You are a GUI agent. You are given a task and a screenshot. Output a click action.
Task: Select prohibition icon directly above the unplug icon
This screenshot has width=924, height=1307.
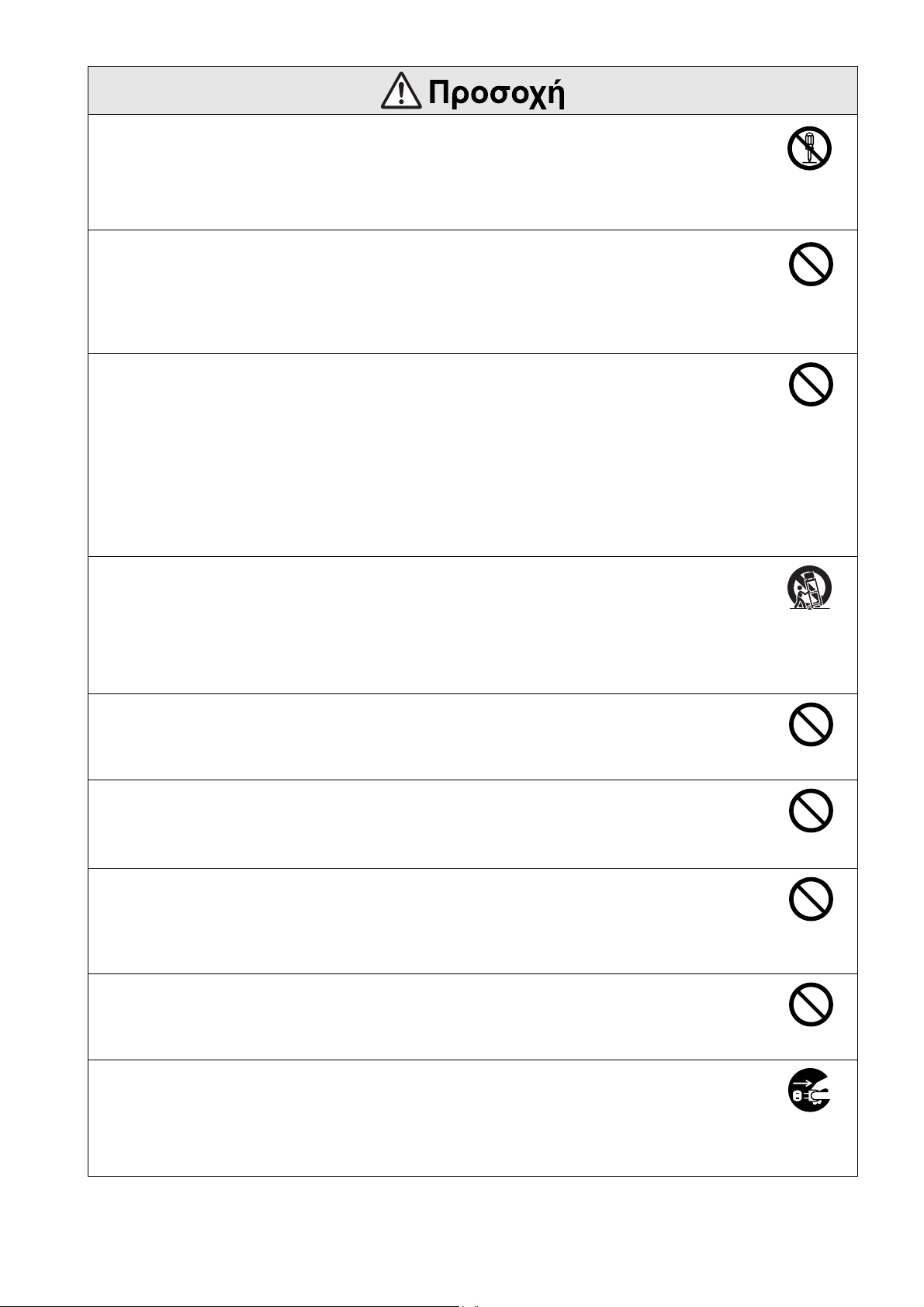pyautogui.click(x=811, y=1004)
